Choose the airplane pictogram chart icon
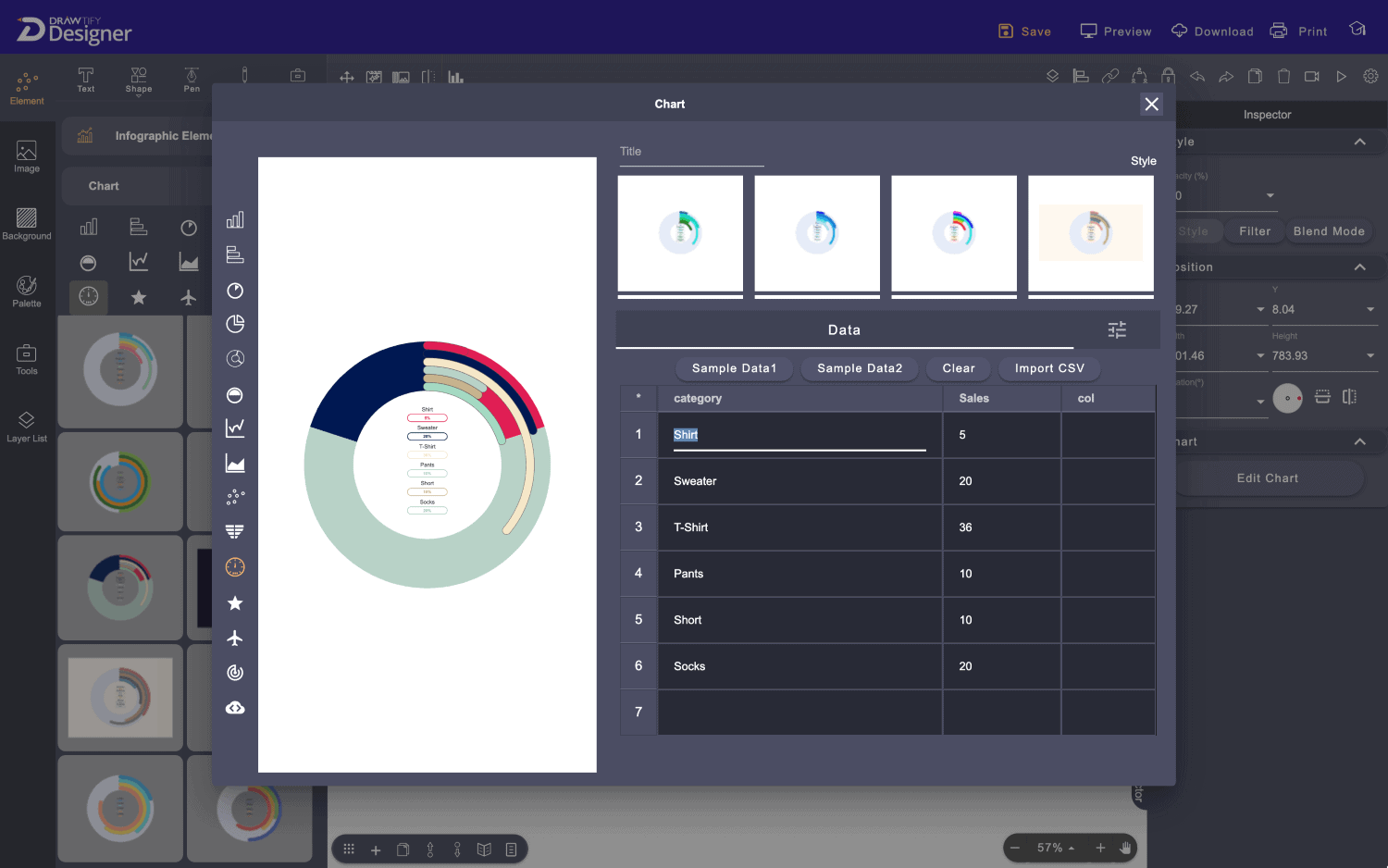The image size is (1388, 868). click(x=235, y=639)
